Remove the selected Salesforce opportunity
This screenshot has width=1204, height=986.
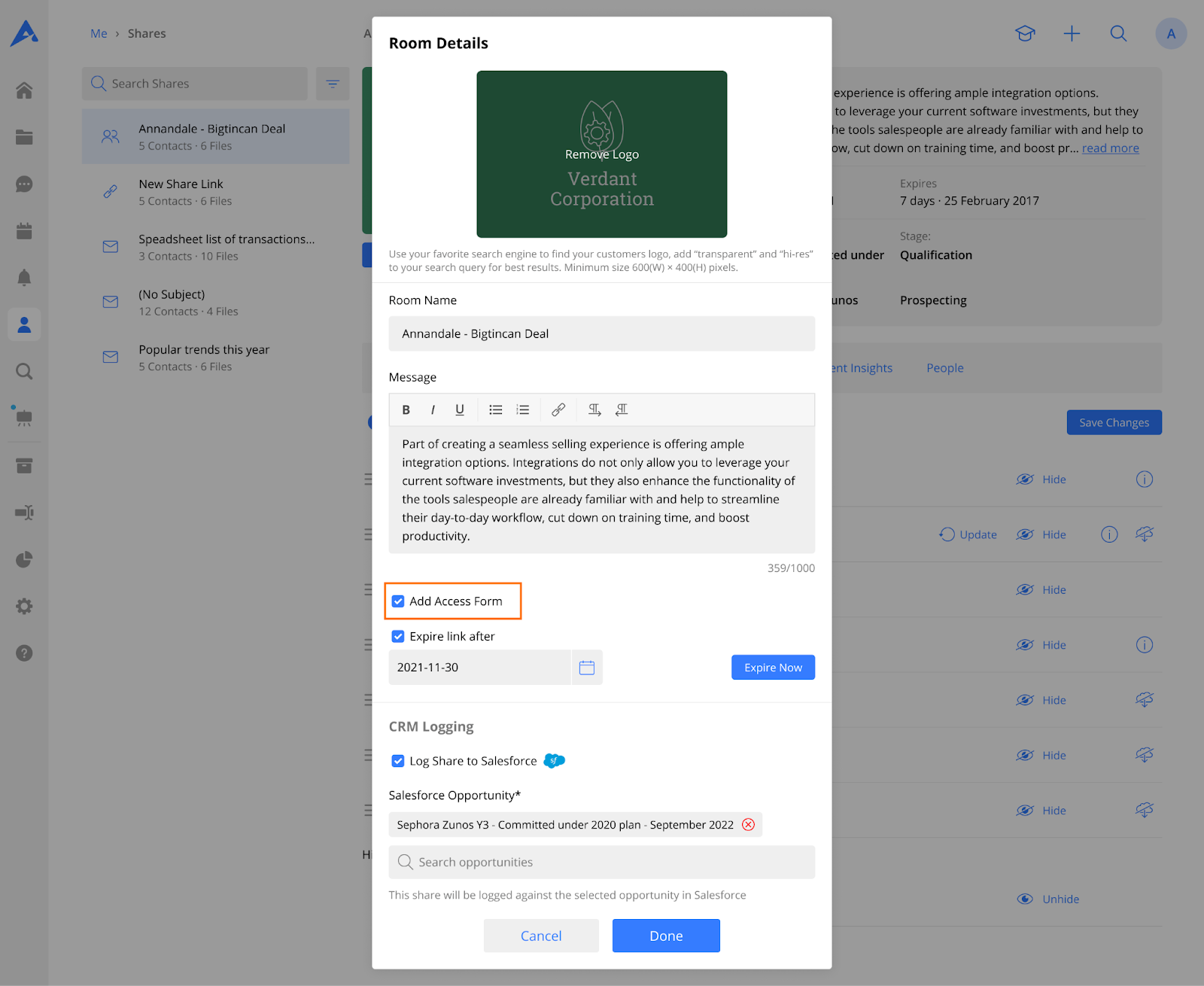748,825
